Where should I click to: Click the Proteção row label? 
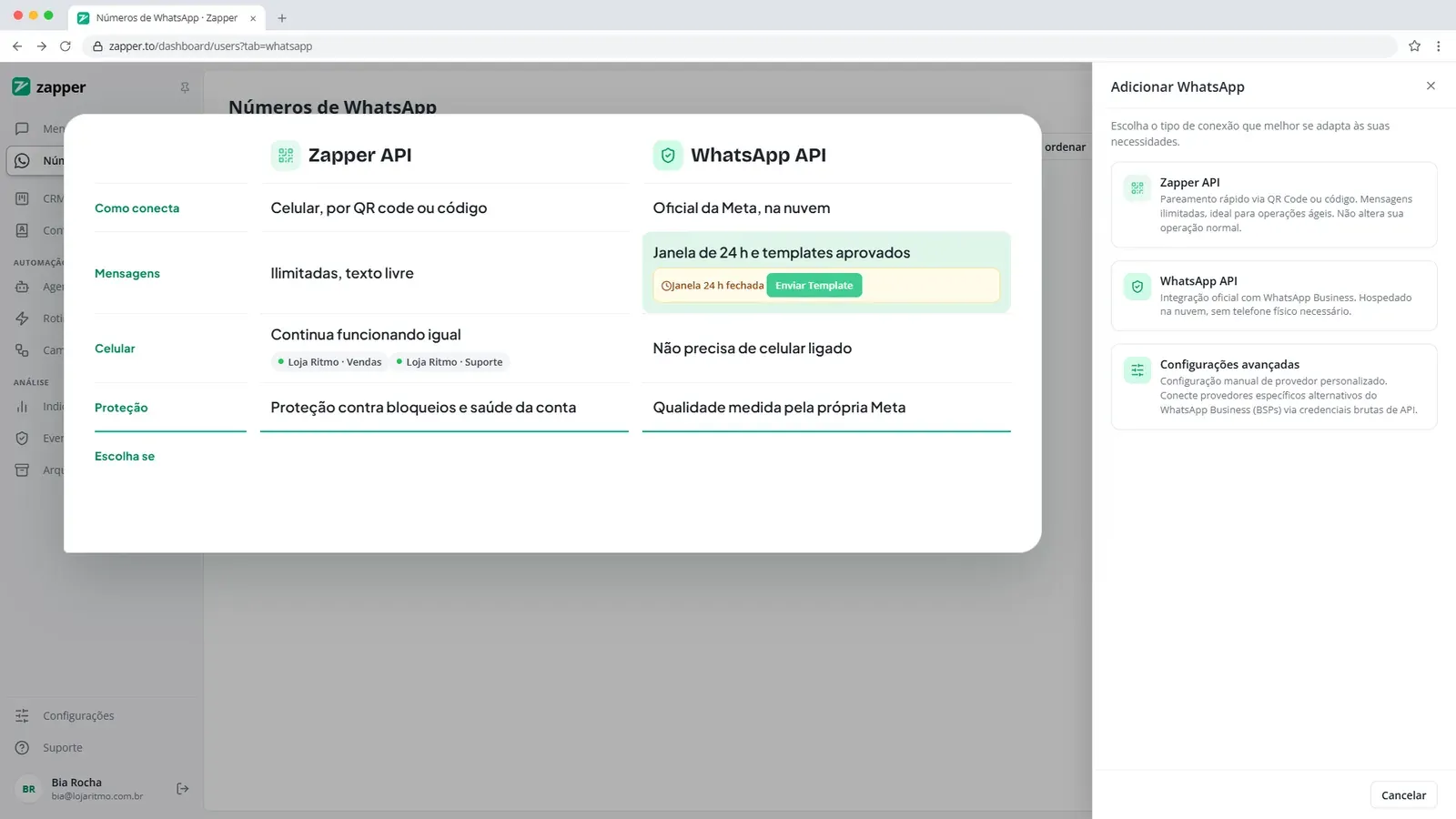(x=121, y=408)
